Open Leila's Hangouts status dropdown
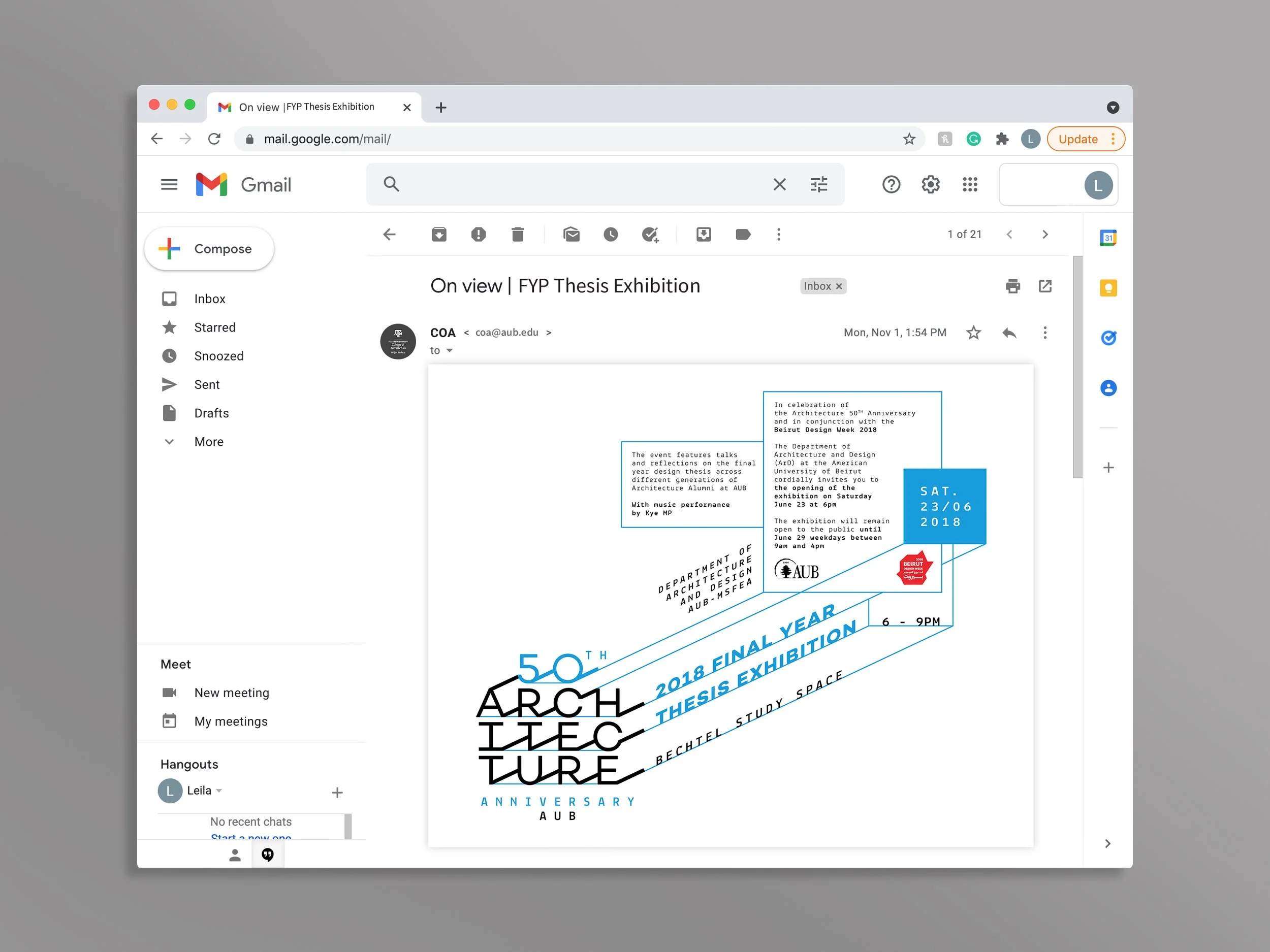The height and width of the screenshot is (952, 1270). pyautogui.click(x=219, y=791)
